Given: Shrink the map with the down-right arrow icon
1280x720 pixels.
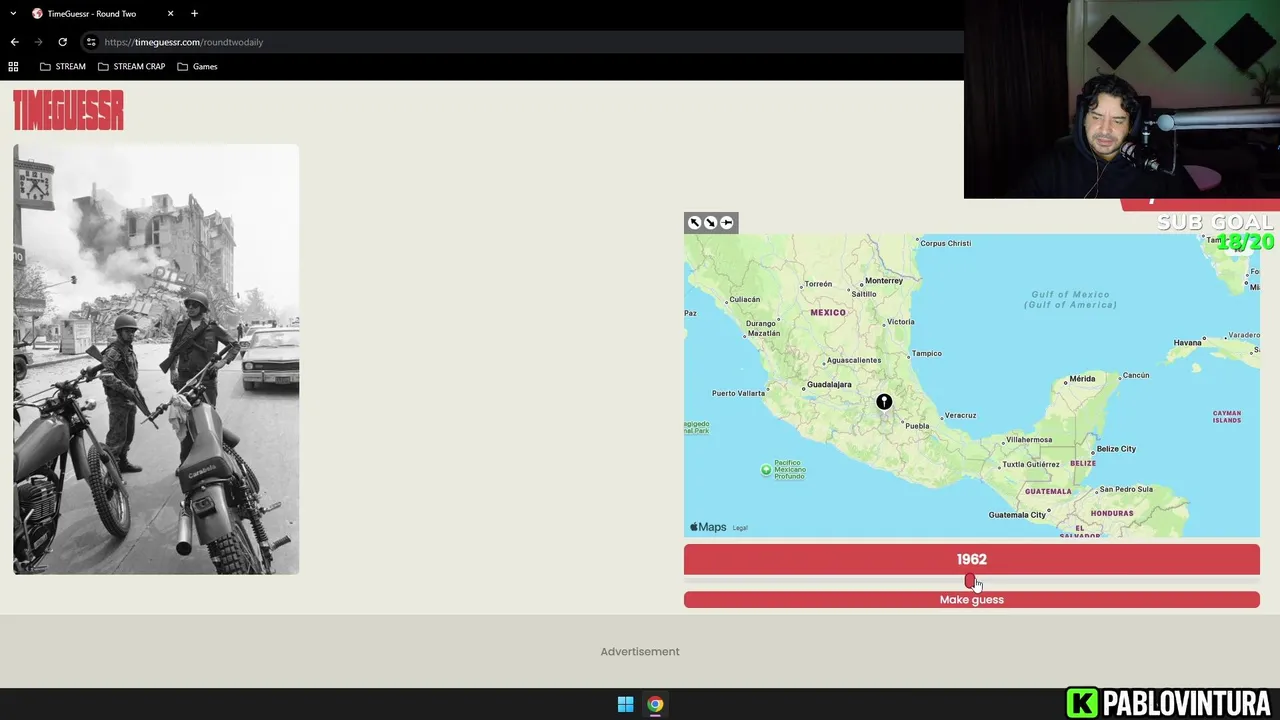Looking at the screenshot, I should pos(711,223).
